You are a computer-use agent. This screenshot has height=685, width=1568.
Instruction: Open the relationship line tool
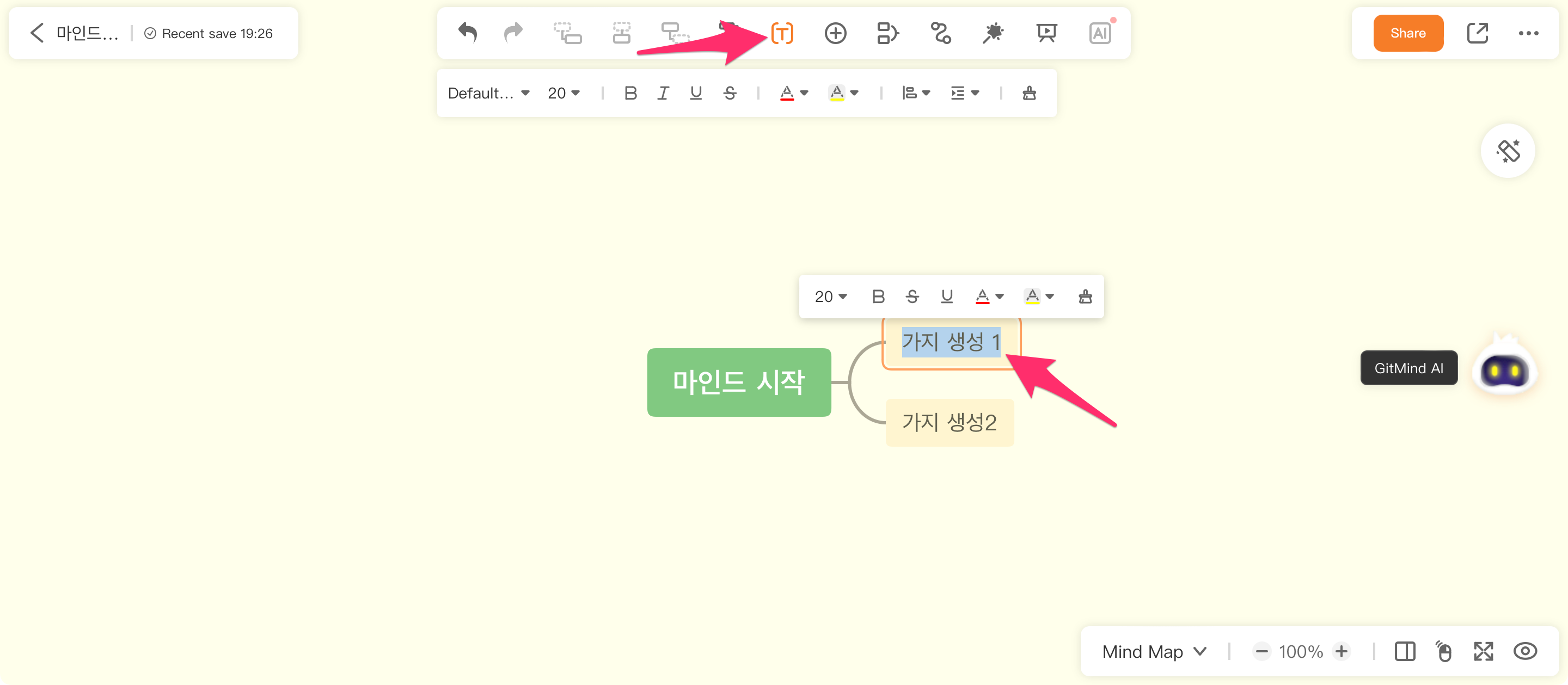(x=940, y=33)
